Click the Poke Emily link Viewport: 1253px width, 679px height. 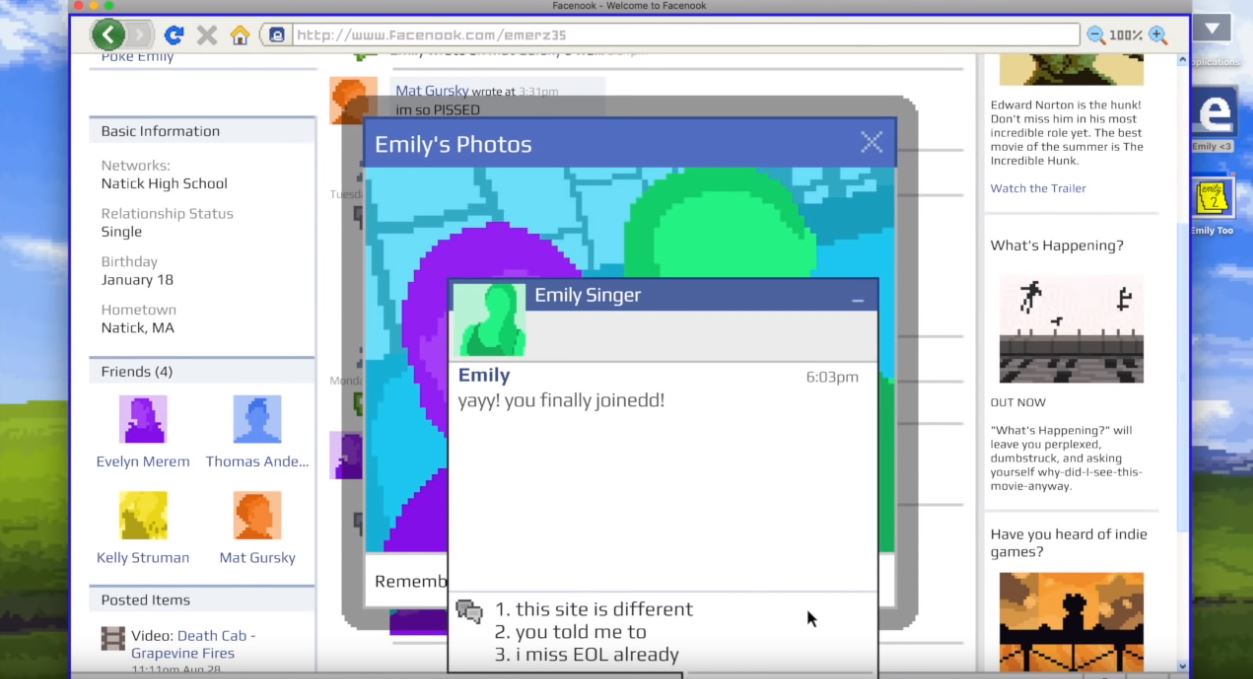pyautogui.click(x=137, y=56)
